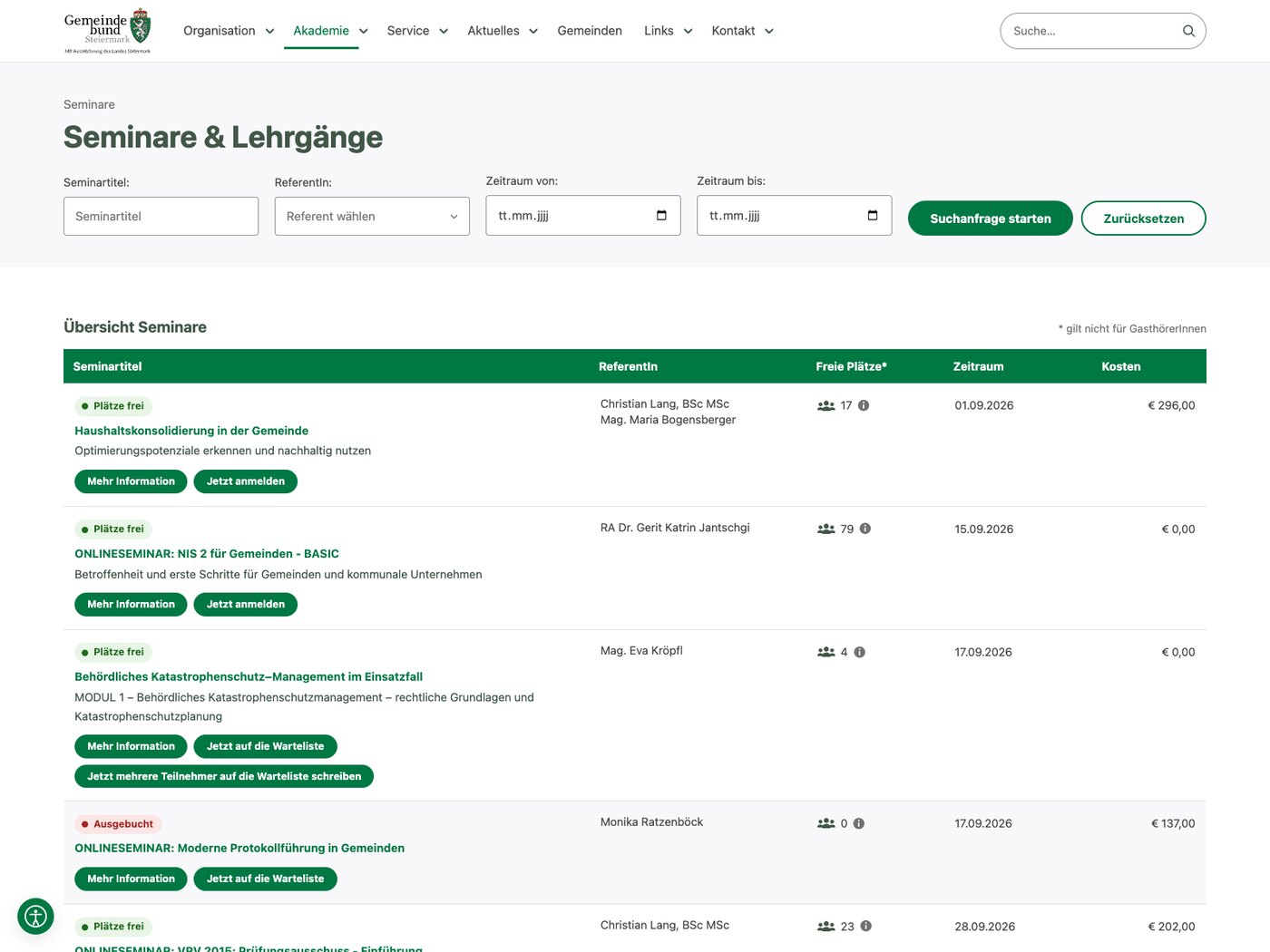Viewport: 1270px width, 952px height.
Task: Mehr Information for Moderne Protokollführung seminar
Action: 131,879
